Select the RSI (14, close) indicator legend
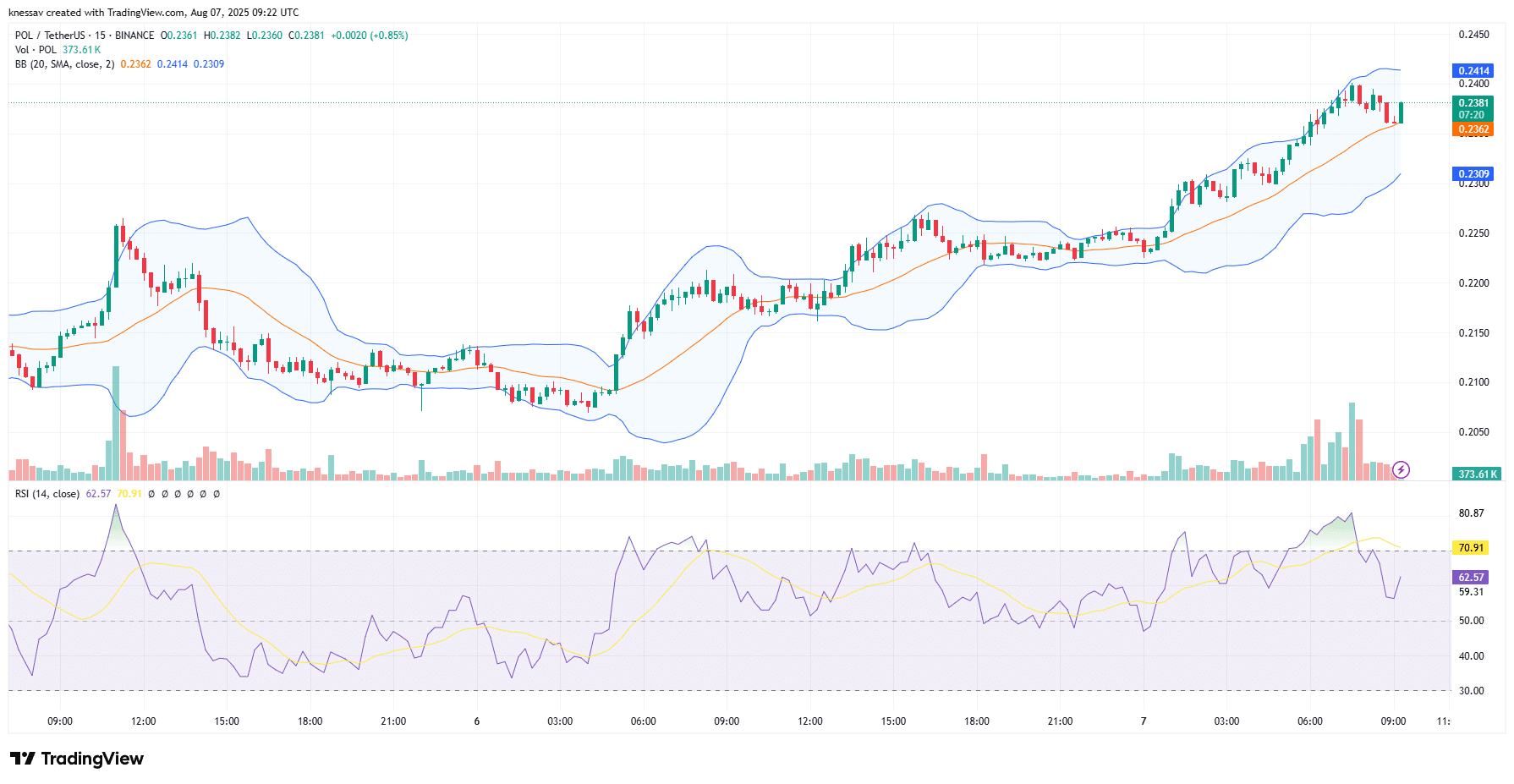This screenshot has width=1514, height=784. [x=47, y=494]
